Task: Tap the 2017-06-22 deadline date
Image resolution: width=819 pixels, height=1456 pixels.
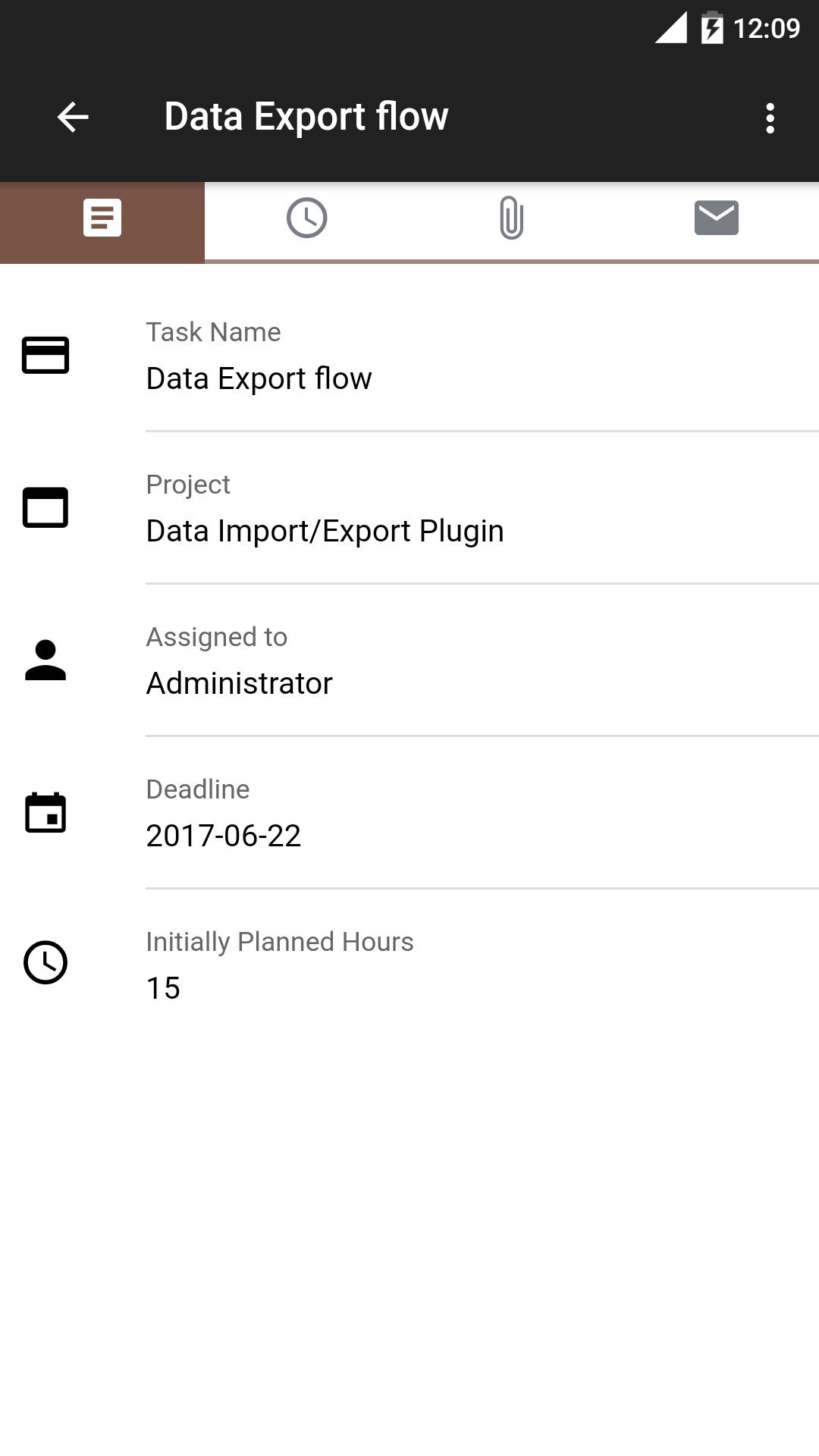Action: (224, 836)
